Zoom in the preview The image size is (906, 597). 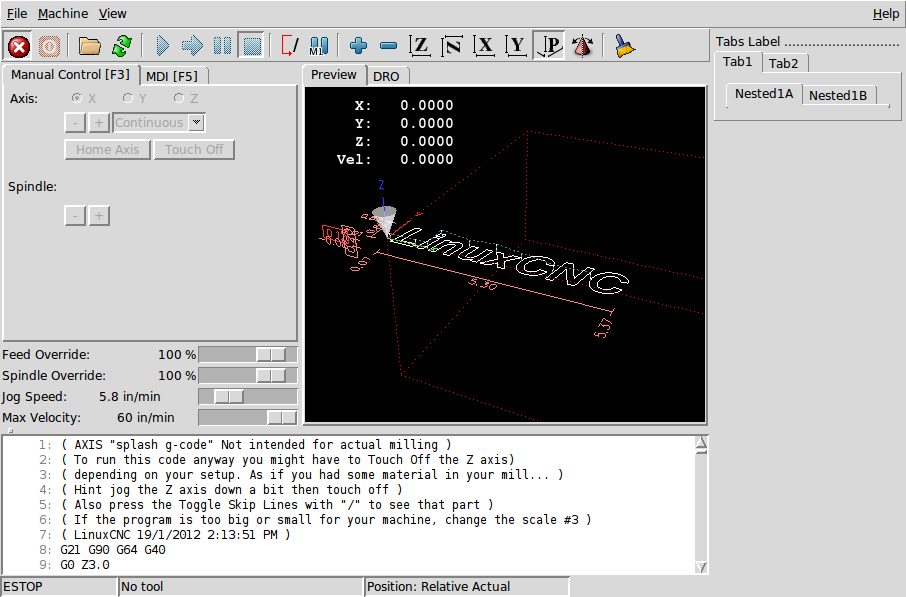point(358,46)
